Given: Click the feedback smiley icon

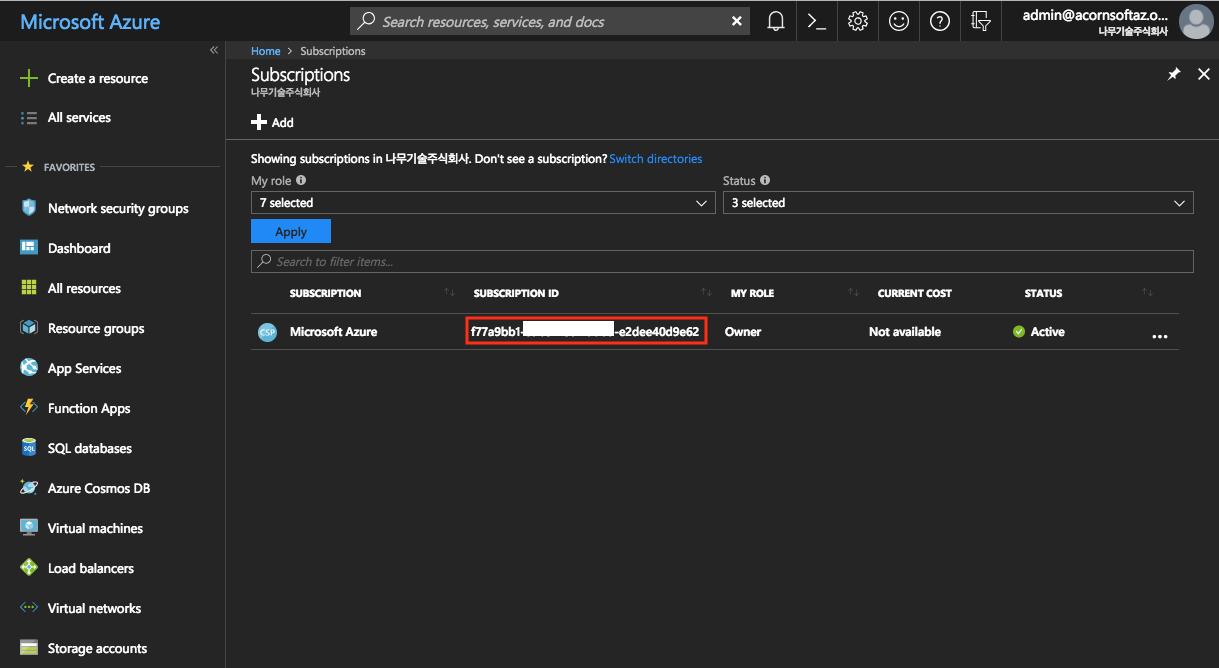Looking at the screenshot, I should click(898, 21).
